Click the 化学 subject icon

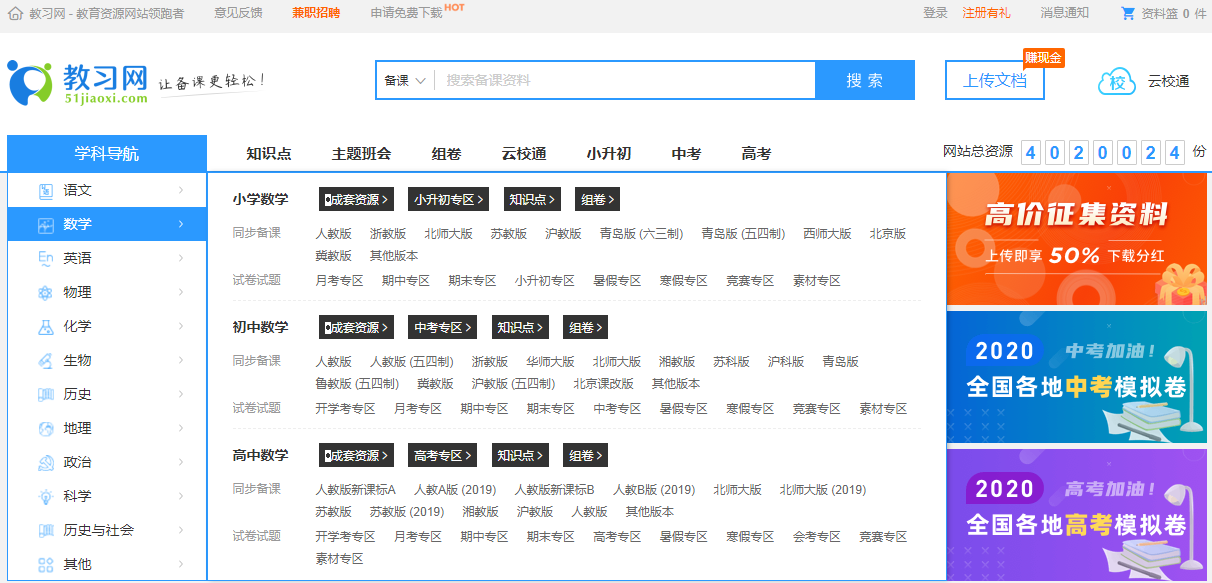coord(44,325)
